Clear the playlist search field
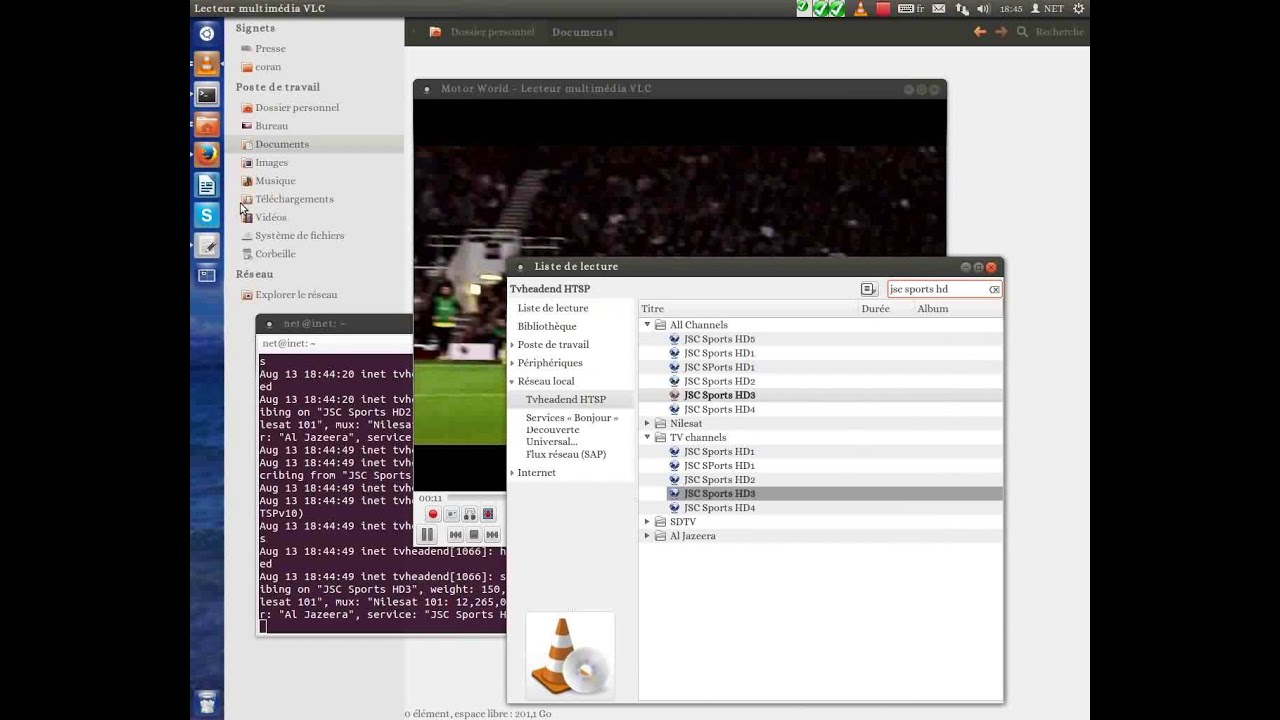Screen dimensions: 1280x720 point(994,289)
